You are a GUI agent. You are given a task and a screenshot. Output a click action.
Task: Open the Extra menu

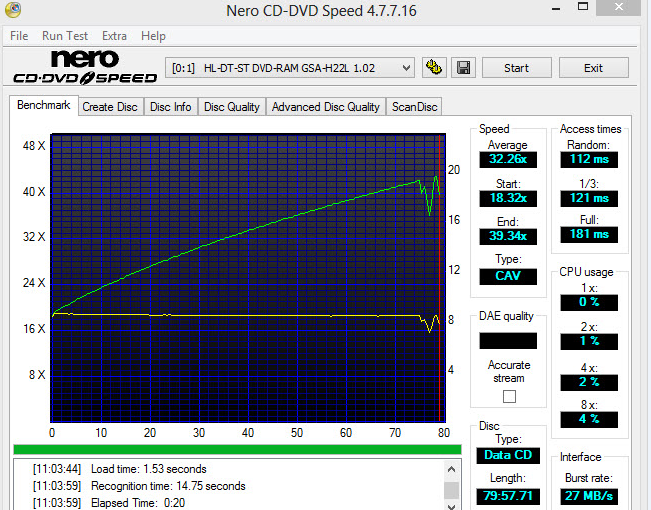[x=114, y=36]
